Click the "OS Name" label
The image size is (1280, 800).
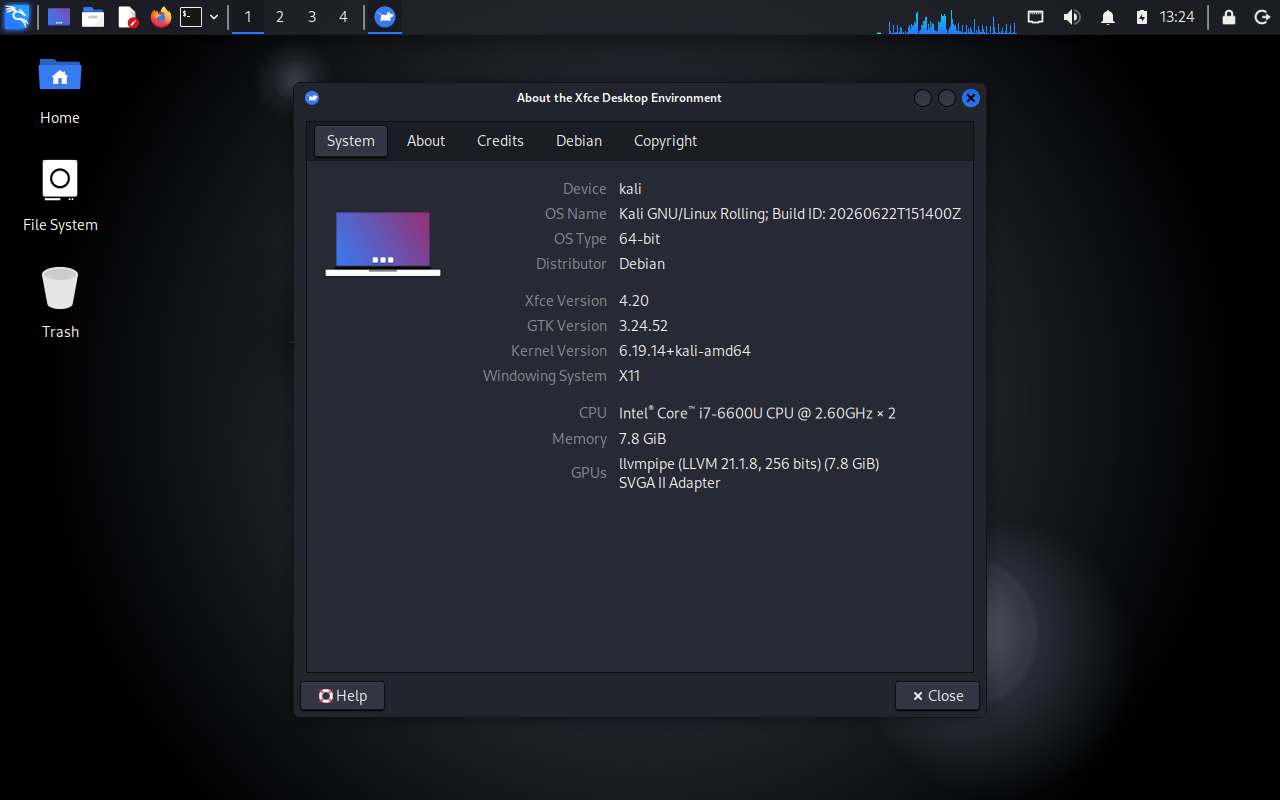576,214
